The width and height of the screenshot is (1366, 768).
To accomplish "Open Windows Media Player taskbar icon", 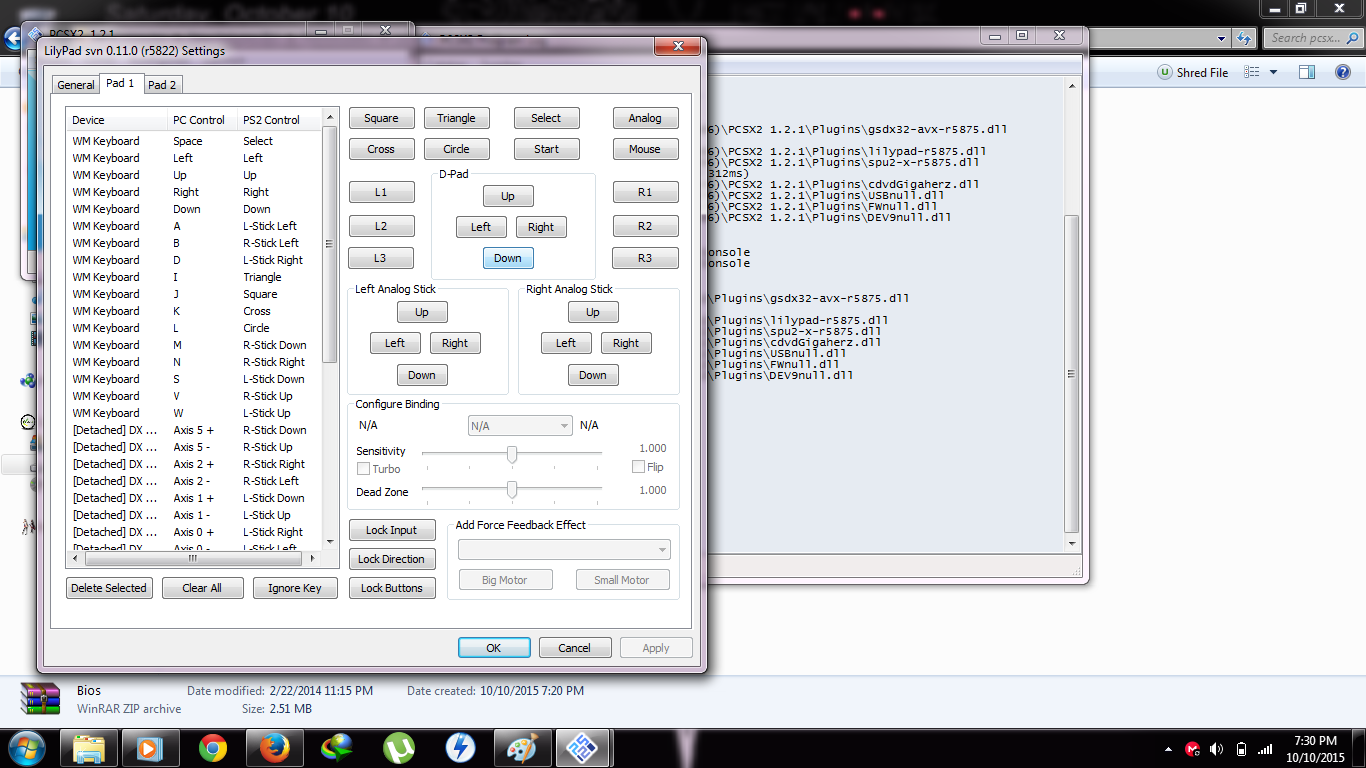I will coord(150,748).
